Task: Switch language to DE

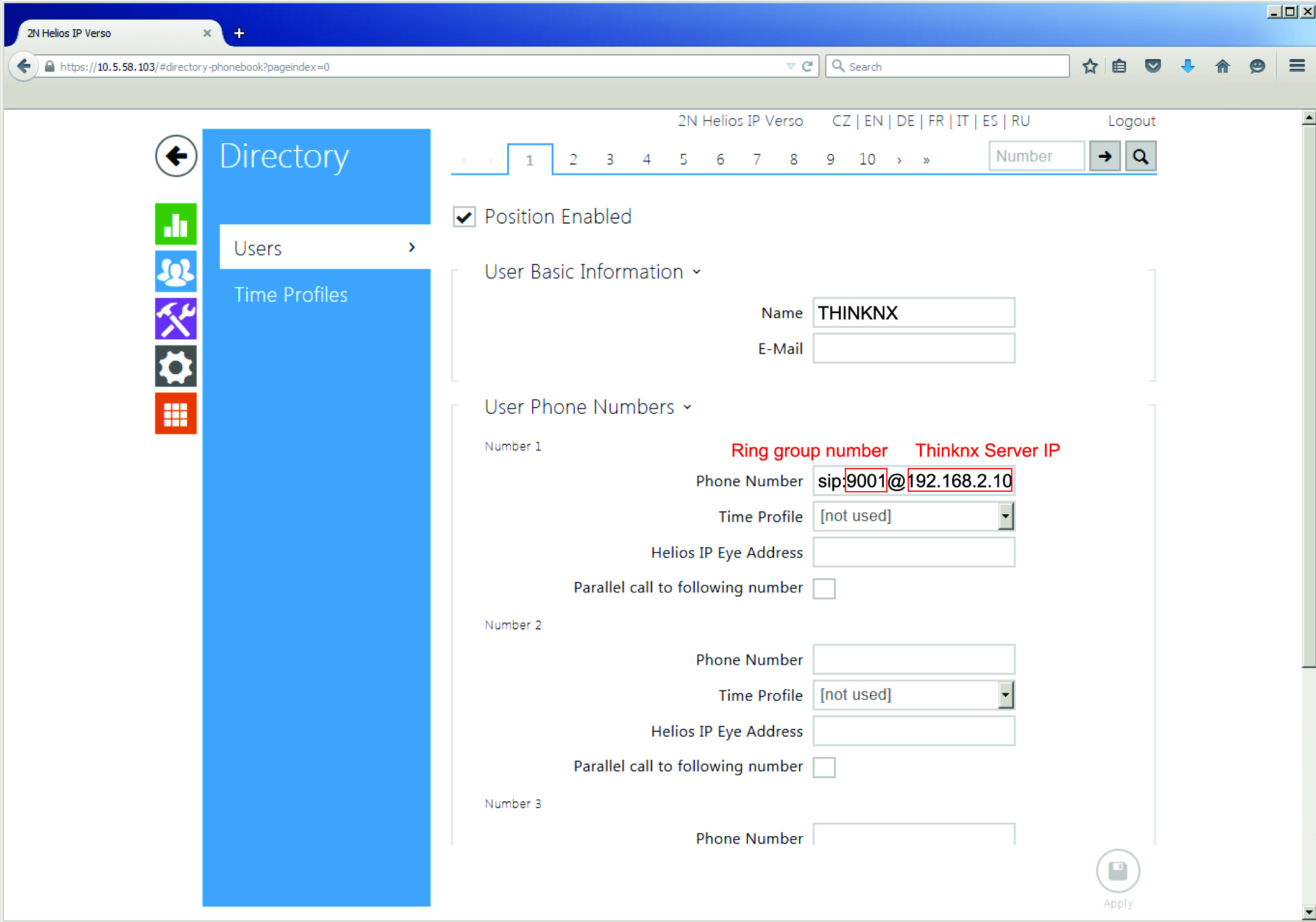Action: click(x=905, y=121)
